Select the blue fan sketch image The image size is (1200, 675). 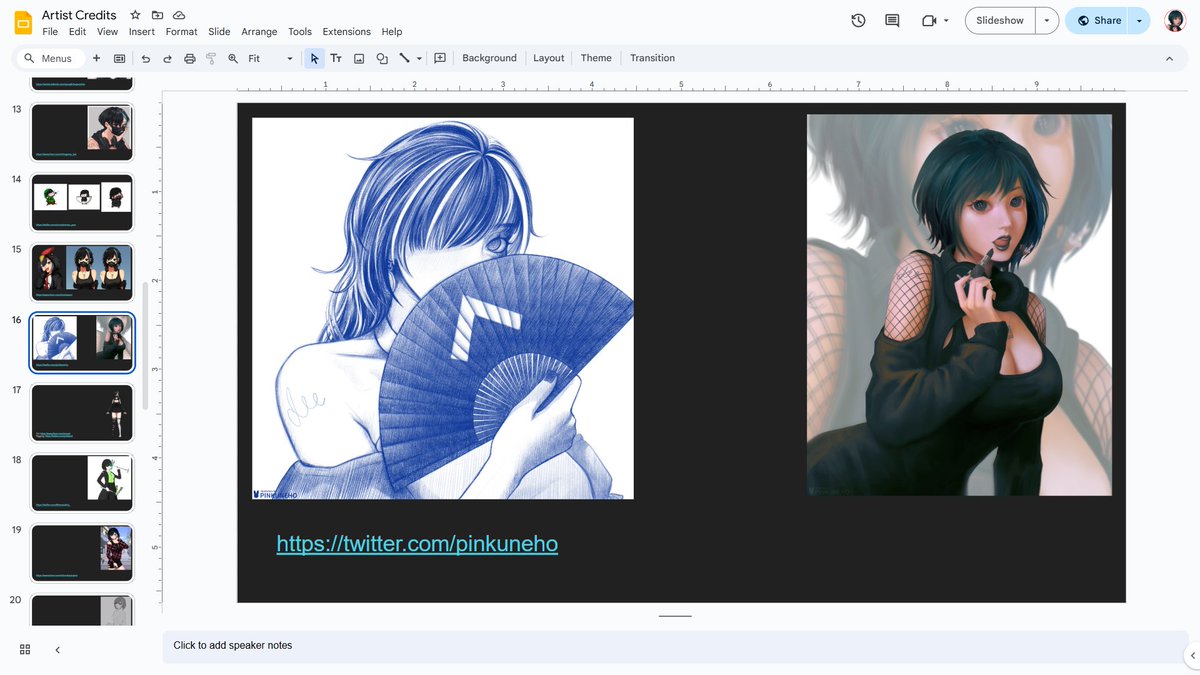pos(443,308)
